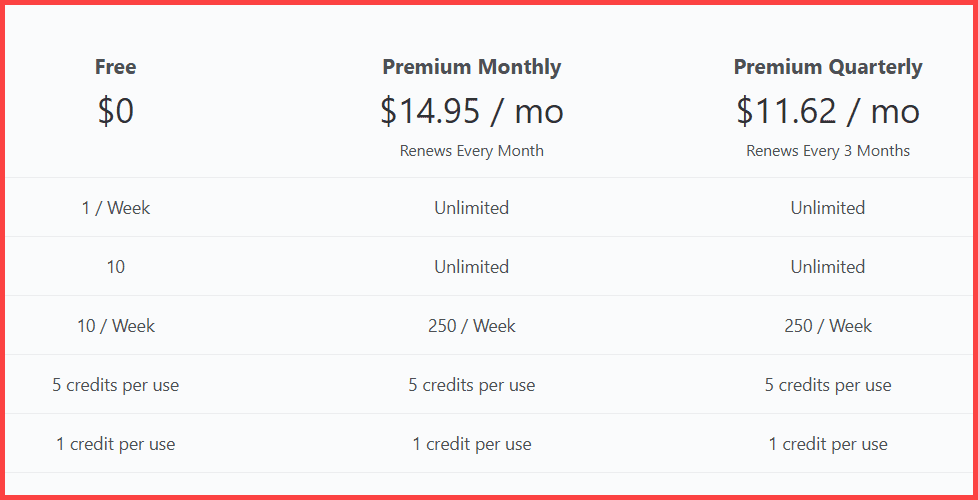Click the Free plan's 10 cell
978x500 pixels.
(x=116, y=267)
